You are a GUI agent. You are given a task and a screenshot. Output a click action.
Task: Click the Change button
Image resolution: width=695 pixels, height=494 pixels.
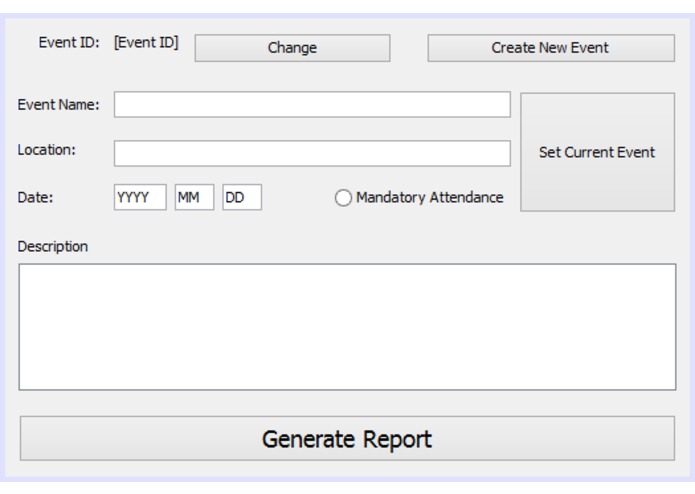pos(292,48)
